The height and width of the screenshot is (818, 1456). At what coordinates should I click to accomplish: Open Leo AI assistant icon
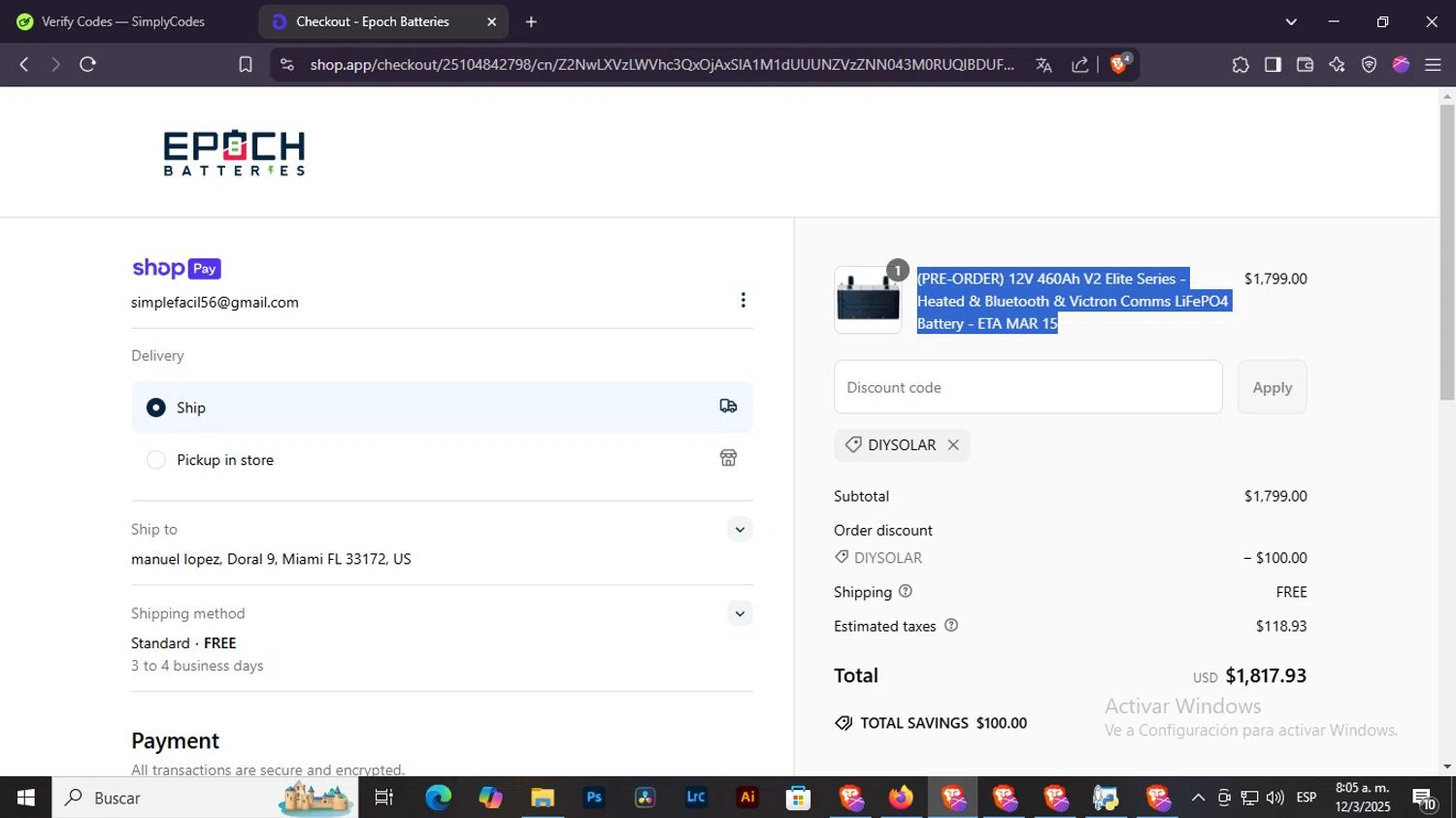click(x=1337, y=64)
